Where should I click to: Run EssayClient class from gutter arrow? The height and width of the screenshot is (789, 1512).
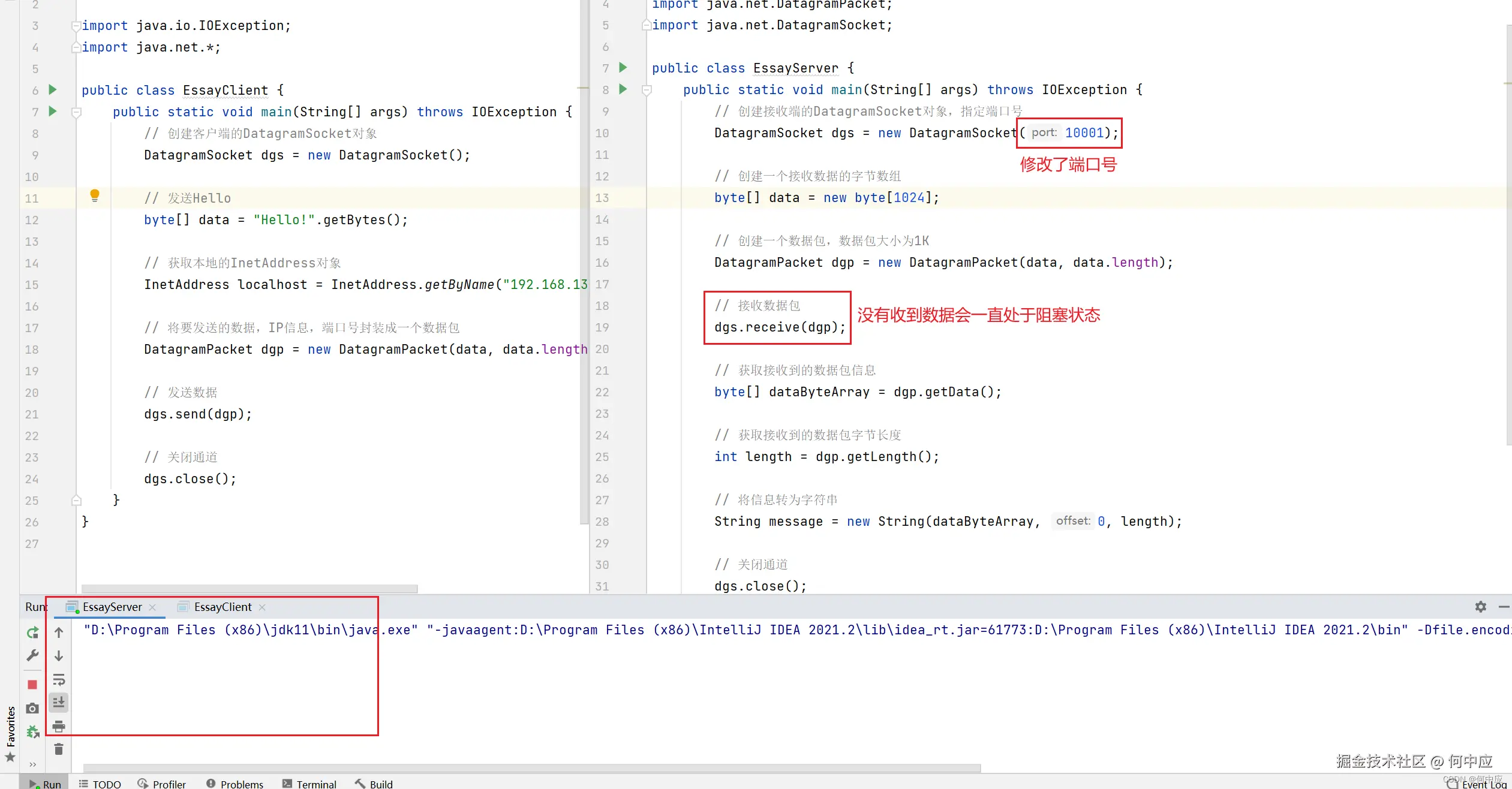coord(53,90)
